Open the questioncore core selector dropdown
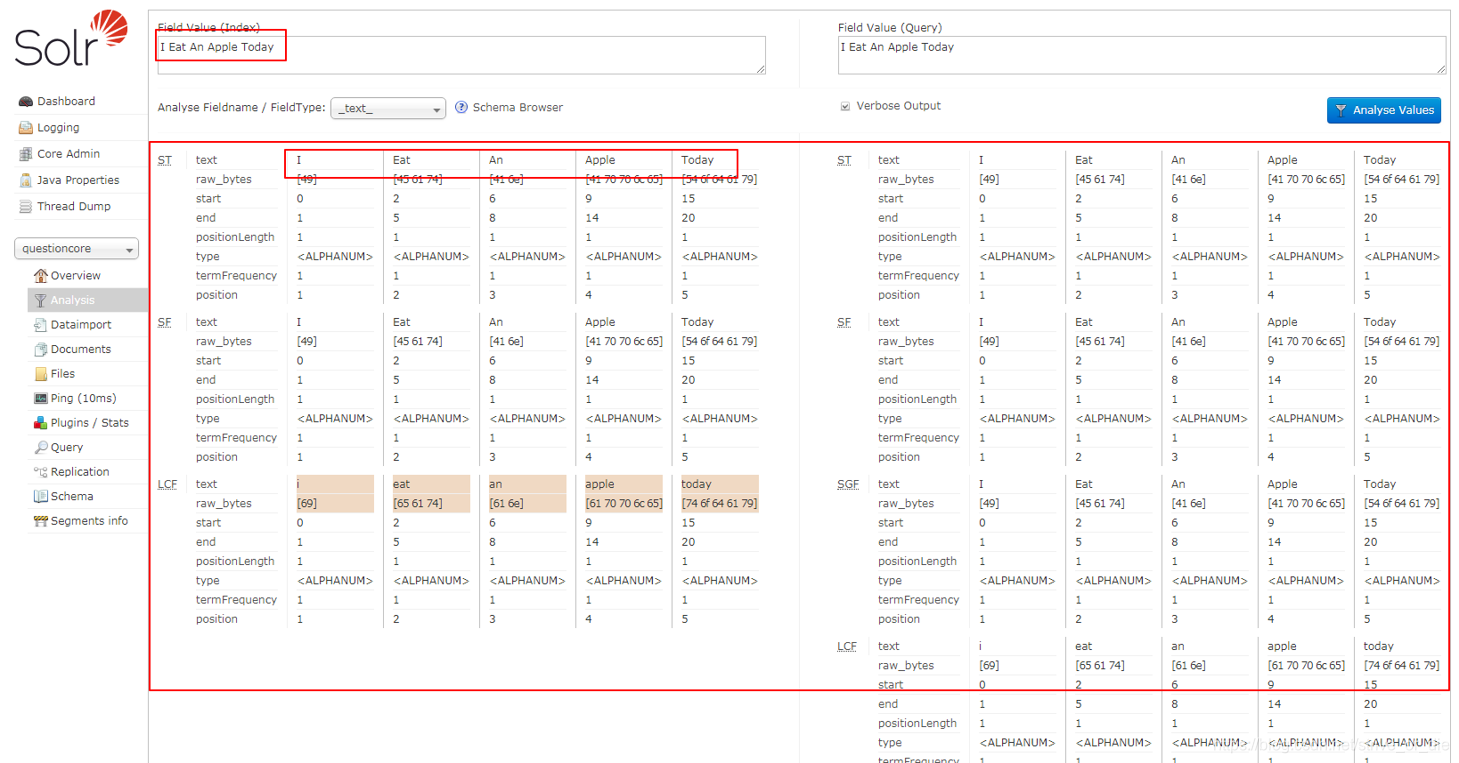 (76, 249)
